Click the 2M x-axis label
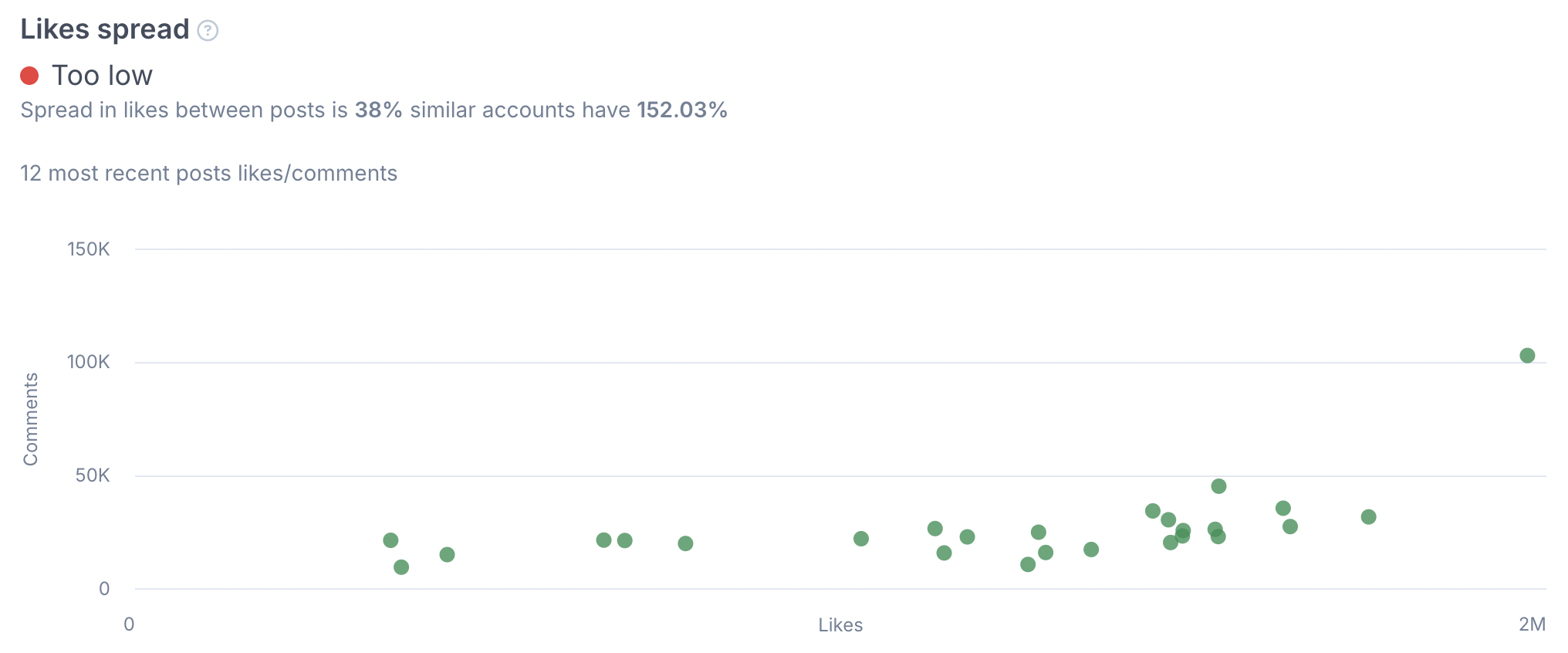This screenshot has height=653, width=1568. click(x=1532, y=624)
